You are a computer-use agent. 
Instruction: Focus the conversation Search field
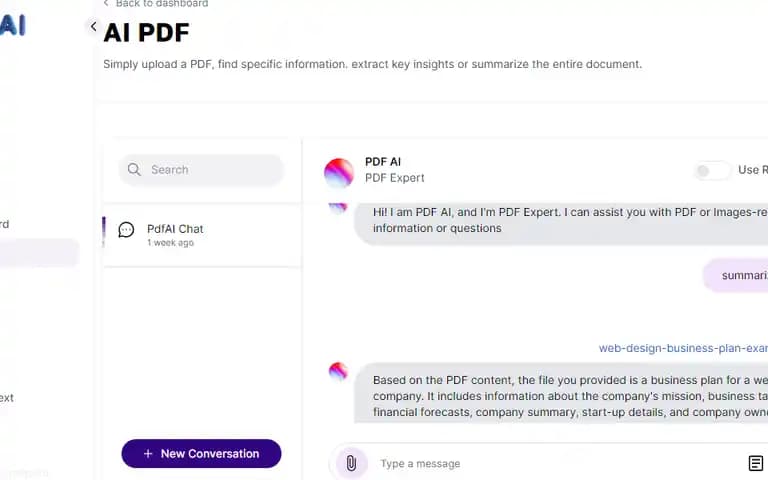pos(201,170)
